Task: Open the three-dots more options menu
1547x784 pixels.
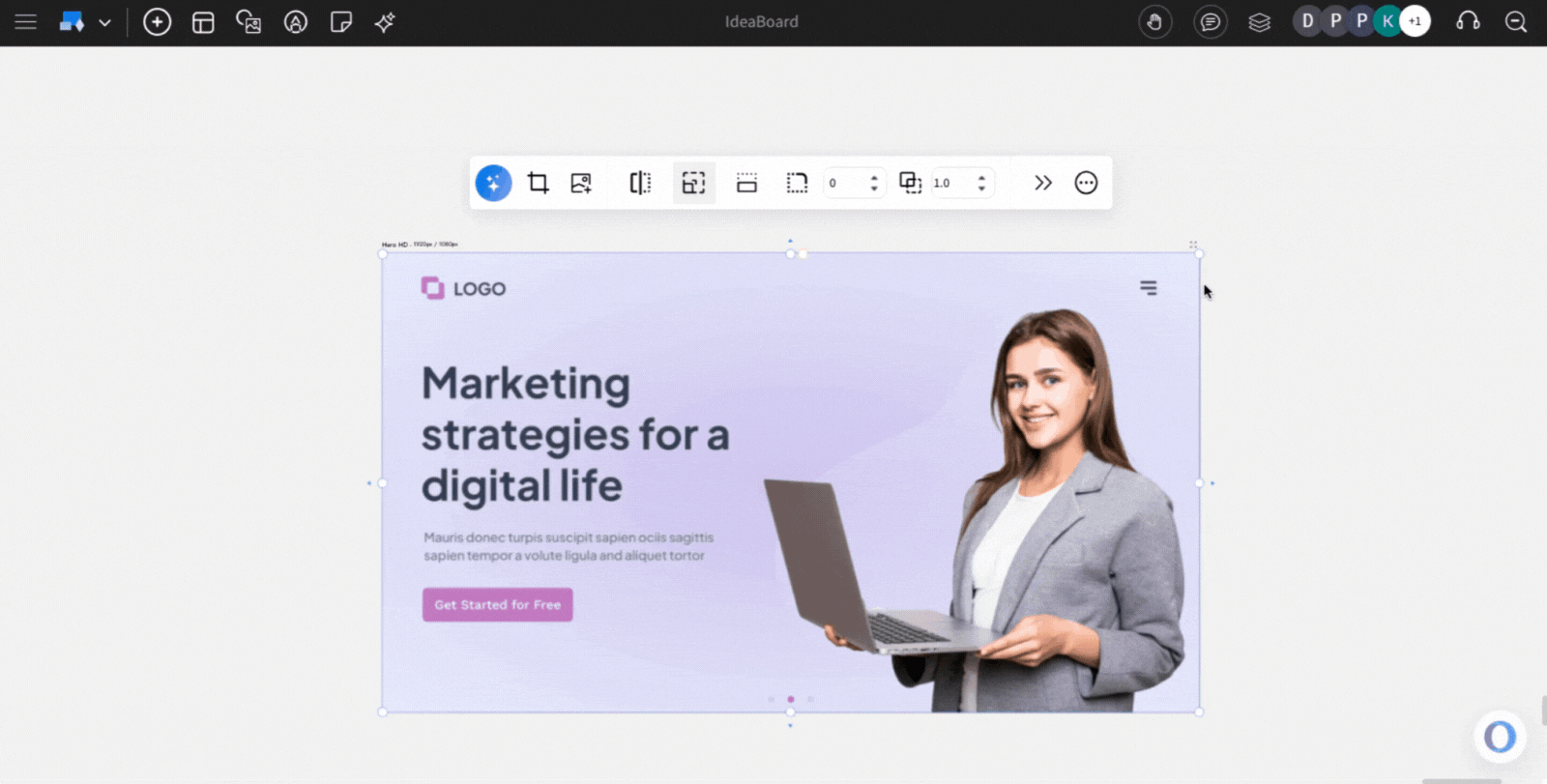Action: point(1086,183)
